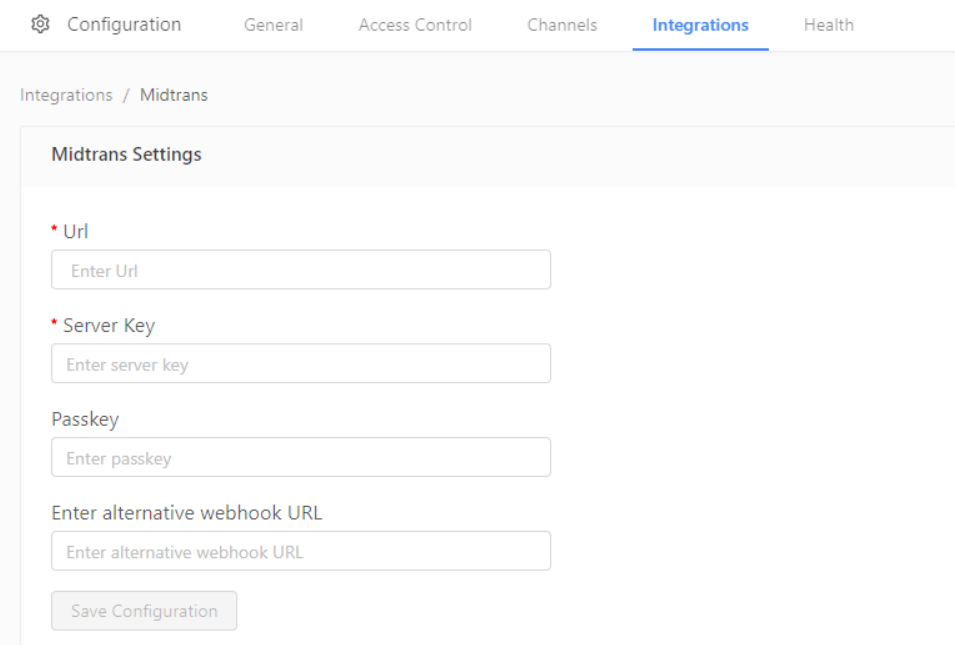Click the Midtrans breadcrumb item
This screenshot has width=955, height=645.
click(174, 95)
